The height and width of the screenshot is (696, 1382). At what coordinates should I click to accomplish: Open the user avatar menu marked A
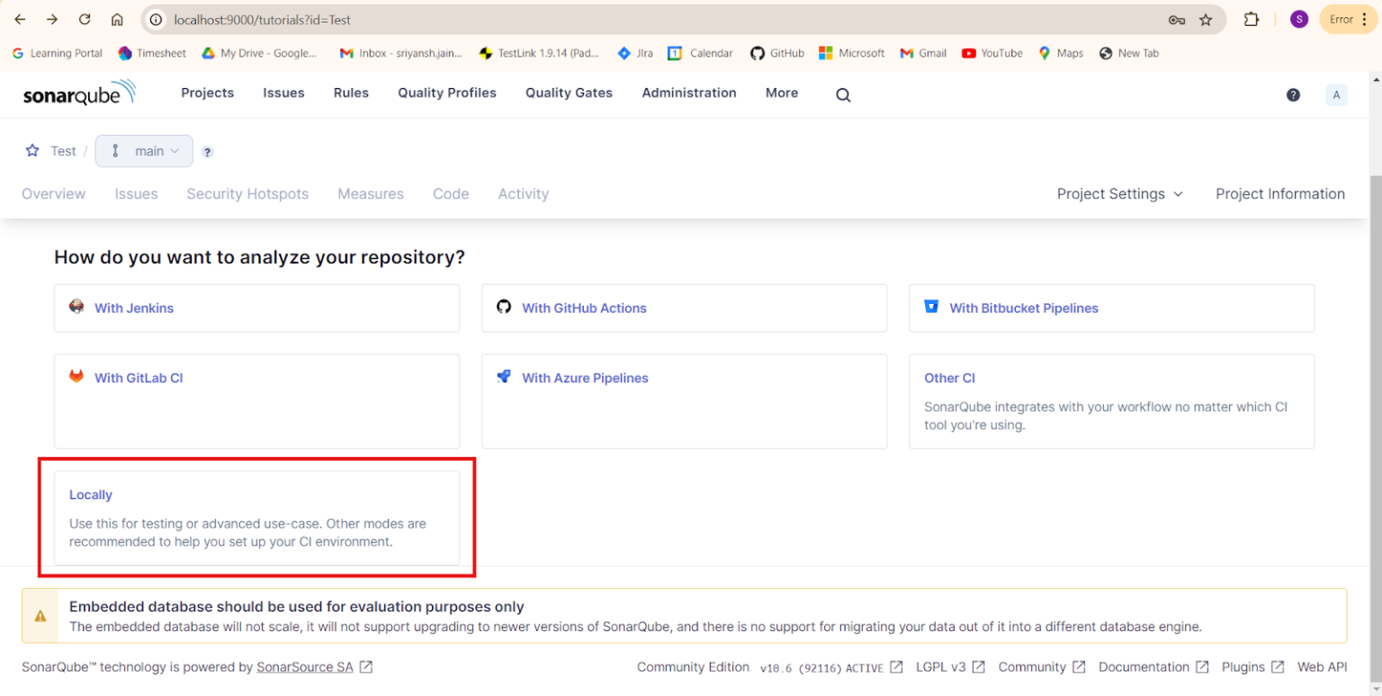(x=1336, y=94)
